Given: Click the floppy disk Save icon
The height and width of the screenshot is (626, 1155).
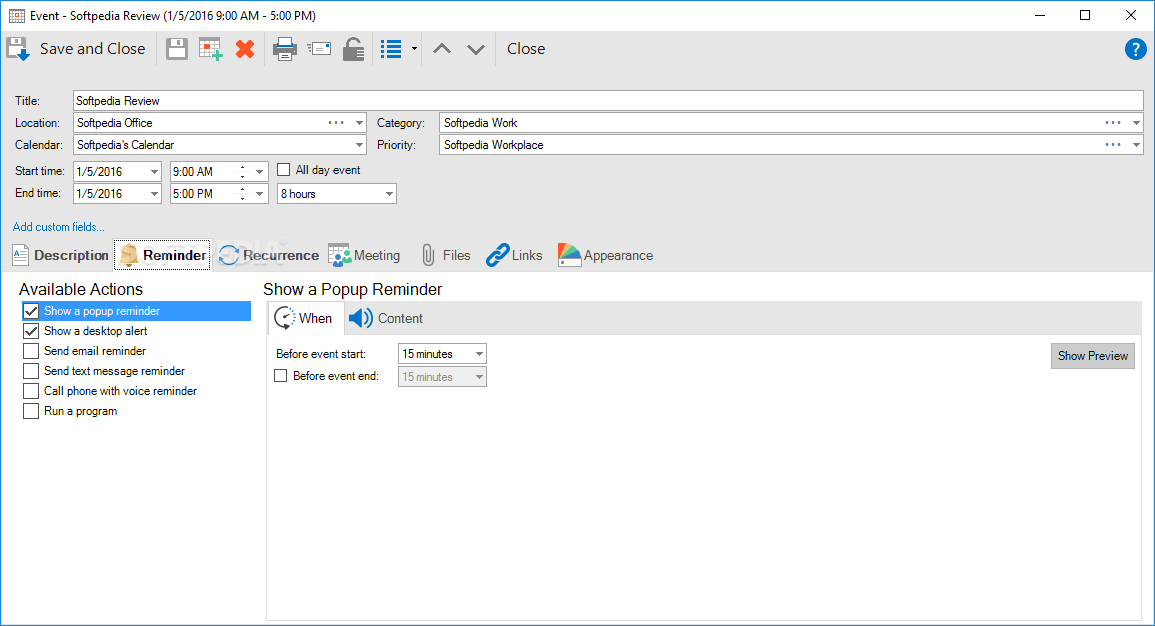Looking at the screenshot, I should (177, 49).
